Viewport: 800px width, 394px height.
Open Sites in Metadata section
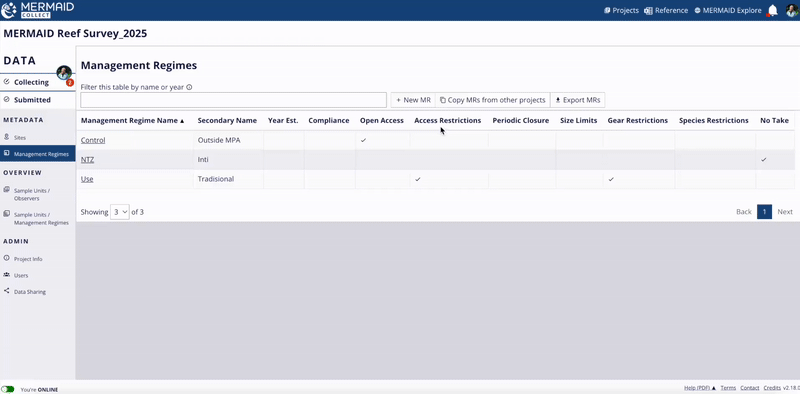click(x=20, y=138)
